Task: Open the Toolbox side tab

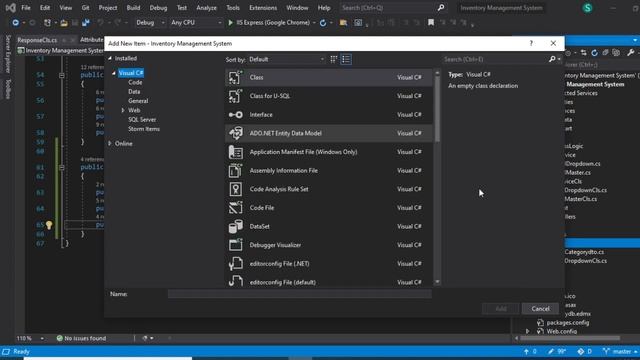Action: pyautogui.click(x=8, y=89)
